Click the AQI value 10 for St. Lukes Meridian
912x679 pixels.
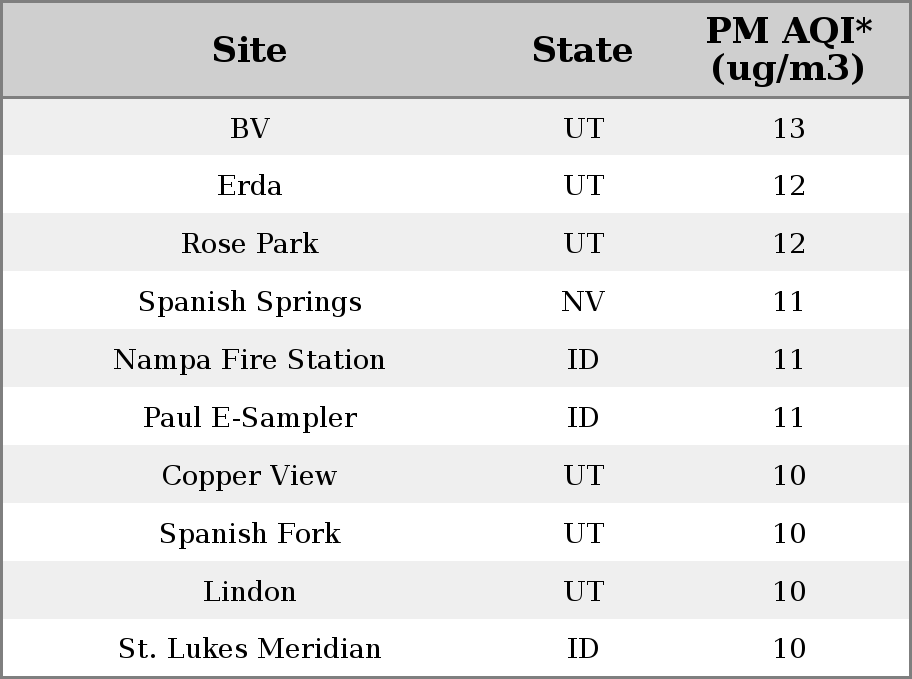pyautogui.click(x=789, y=649)
